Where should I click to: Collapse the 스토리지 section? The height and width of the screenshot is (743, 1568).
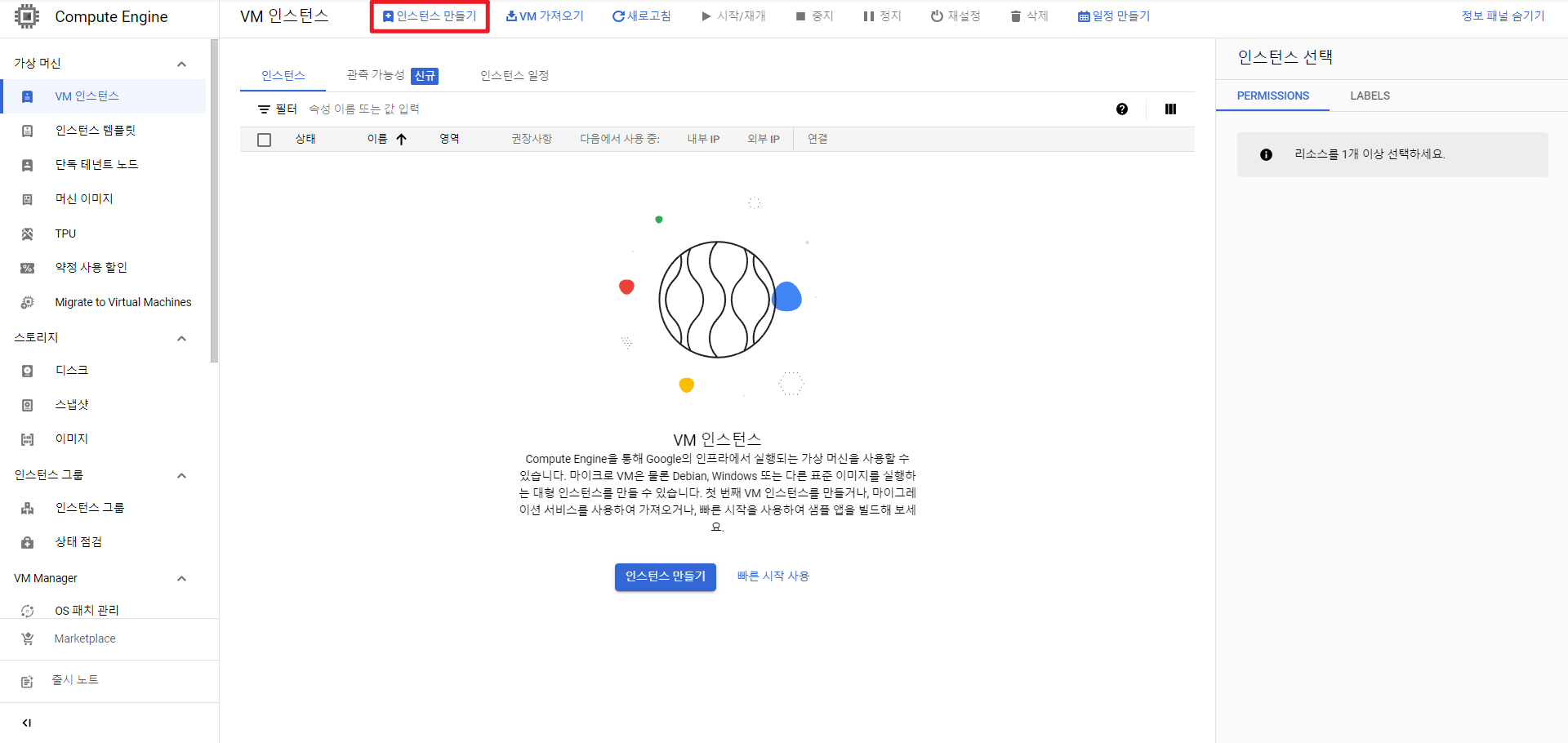click(181, 338)
